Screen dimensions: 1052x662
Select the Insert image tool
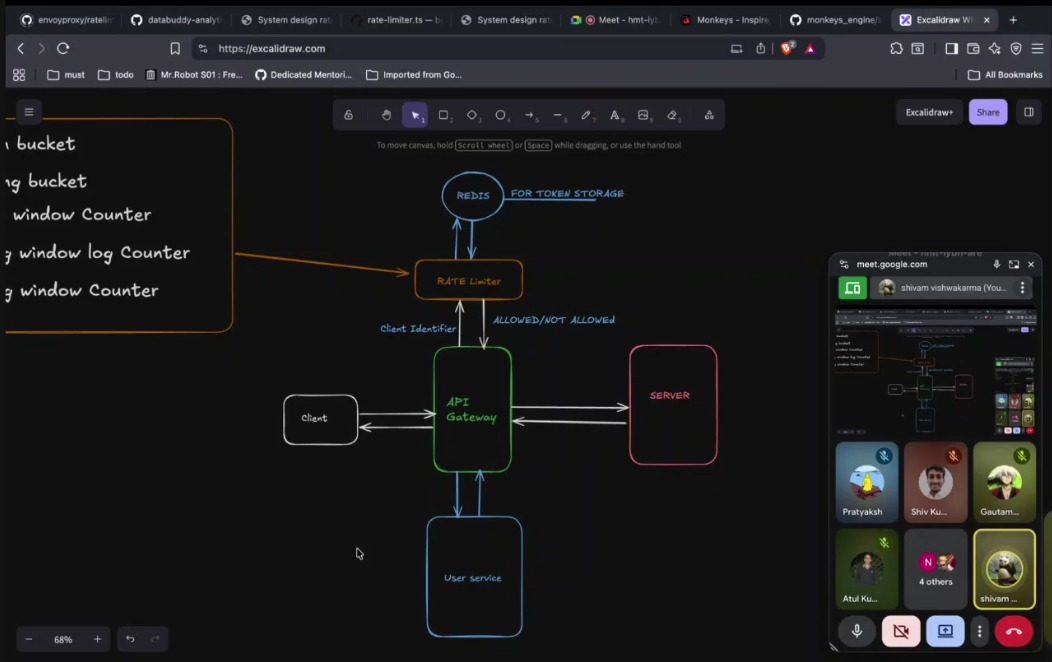pos(643,115)
